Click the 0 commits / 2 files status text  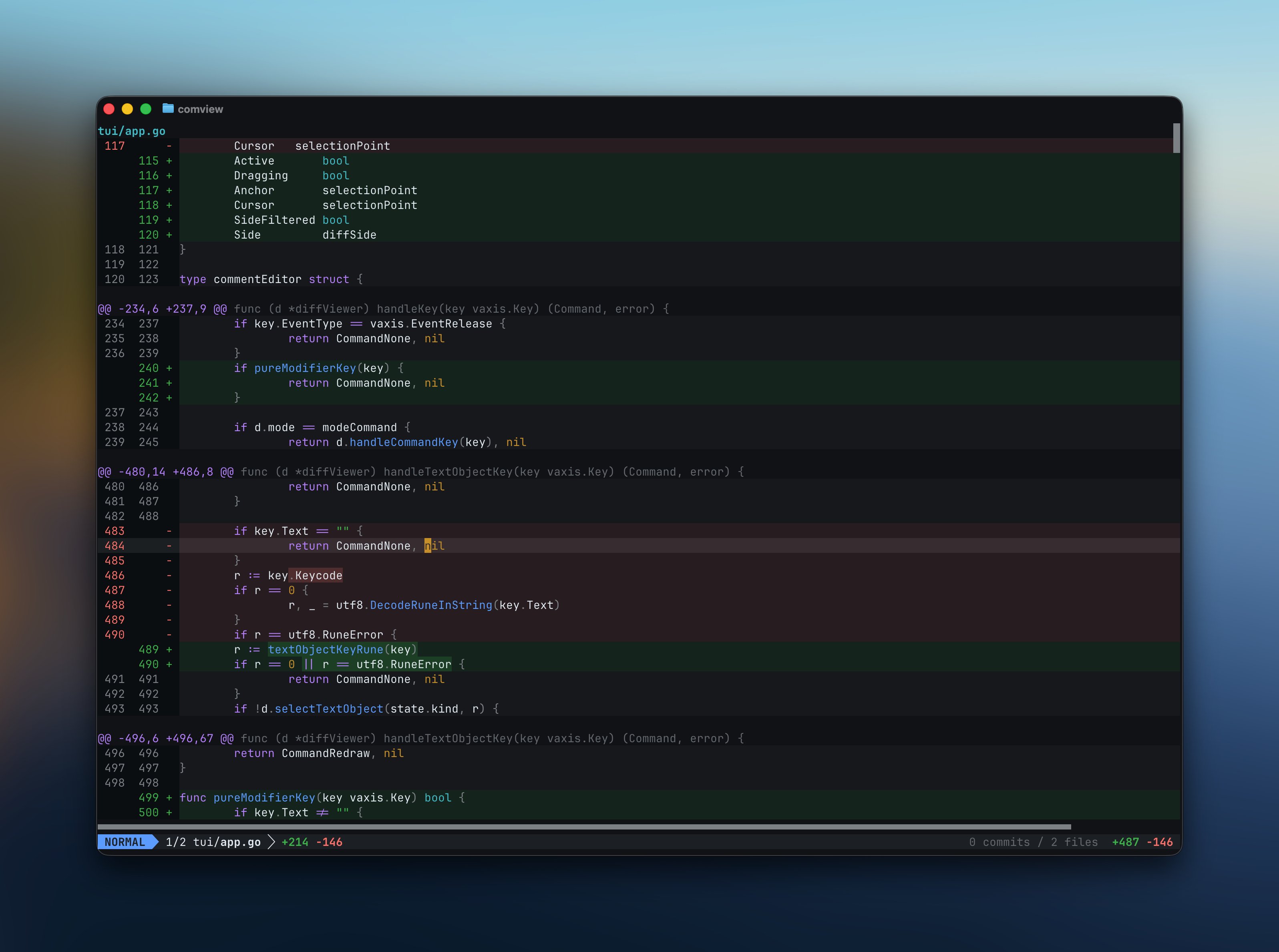tap(1033, 842)
